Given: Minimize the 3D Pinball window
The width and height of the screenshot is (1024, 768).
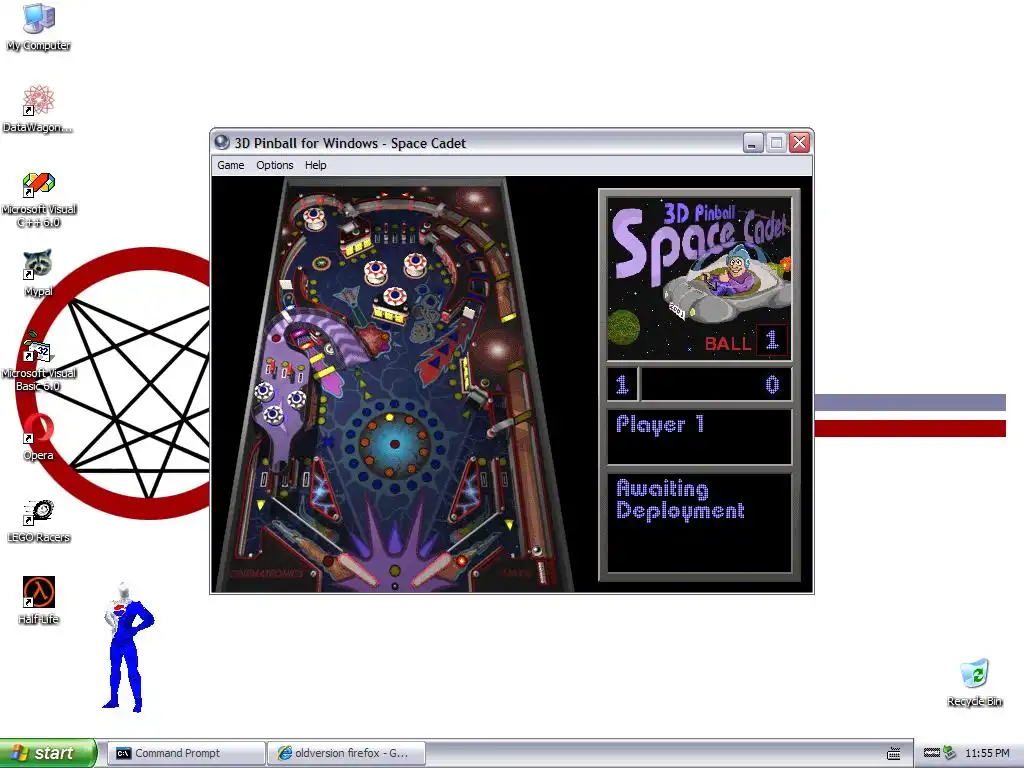Looking at the screenshot, I should [753, 142].
